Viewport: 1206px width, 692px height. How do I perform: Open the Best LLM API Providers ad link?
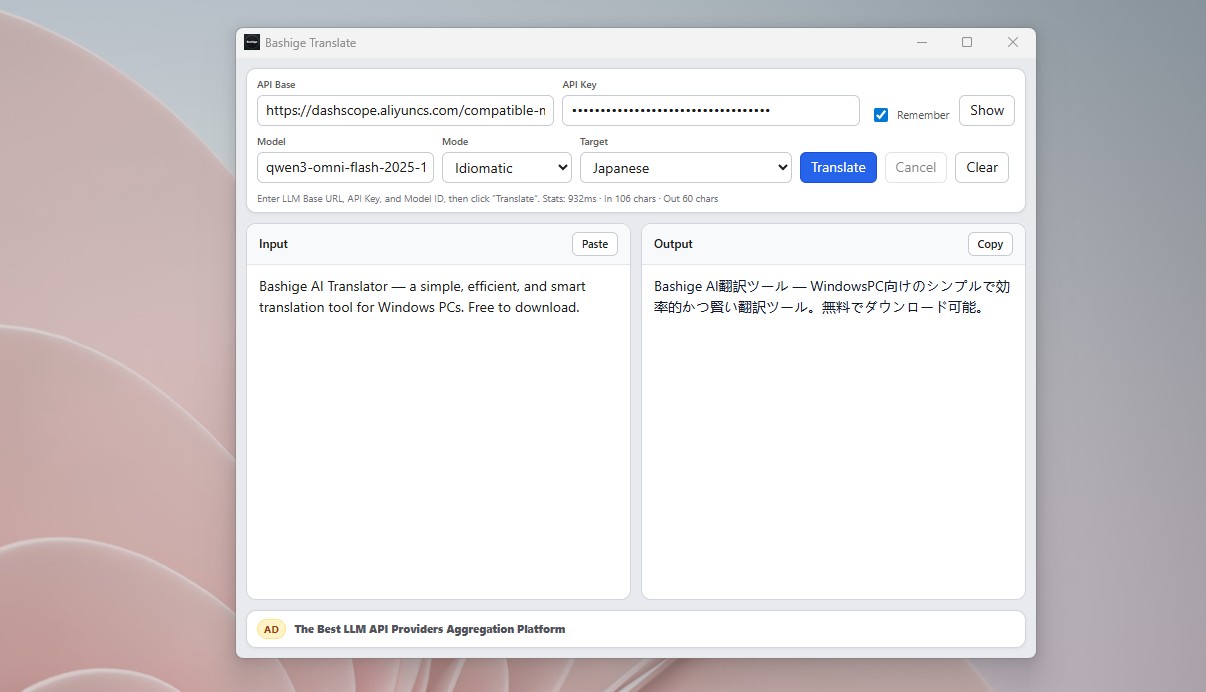(429, 629)
